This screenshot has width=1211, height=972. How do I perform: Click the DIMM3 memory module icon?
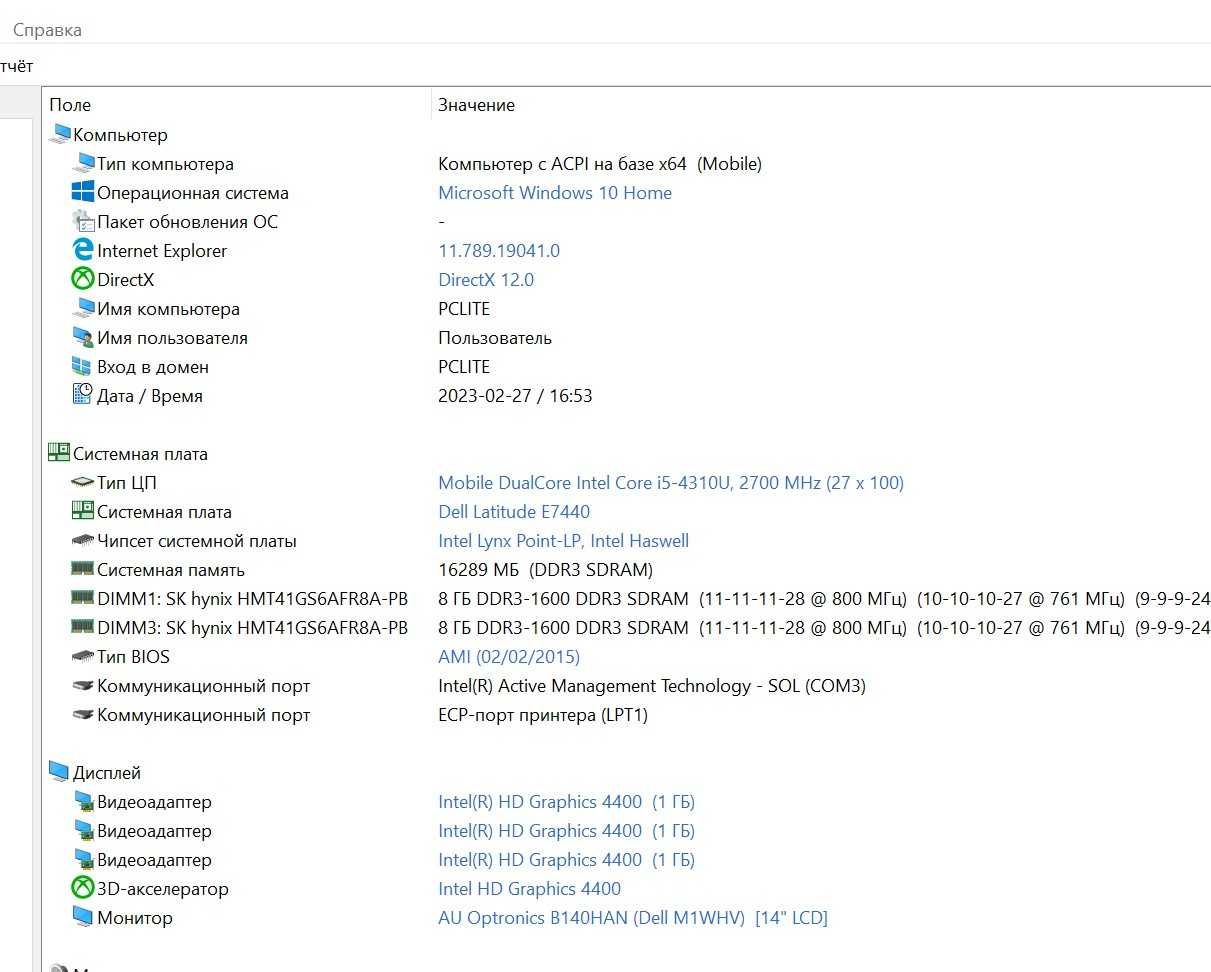[83, 627]
